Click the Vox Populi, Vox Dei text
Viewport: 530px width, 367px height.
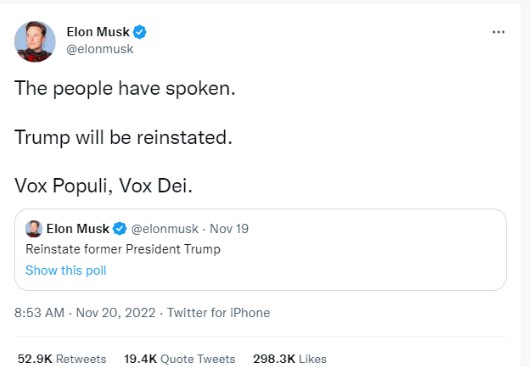[103, 186]
